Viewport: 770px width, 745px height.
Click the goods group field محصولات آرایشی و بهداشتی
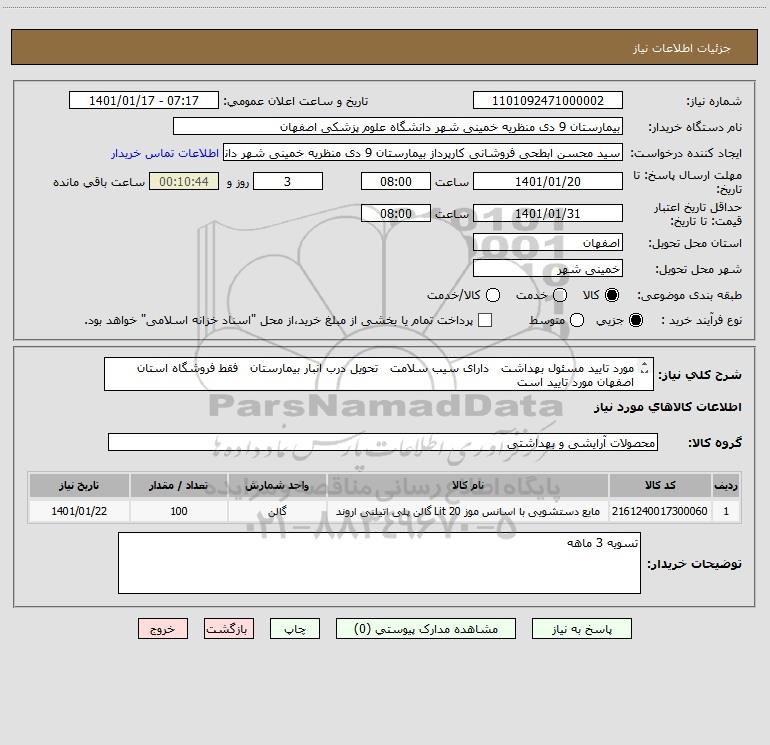point(383,442)
